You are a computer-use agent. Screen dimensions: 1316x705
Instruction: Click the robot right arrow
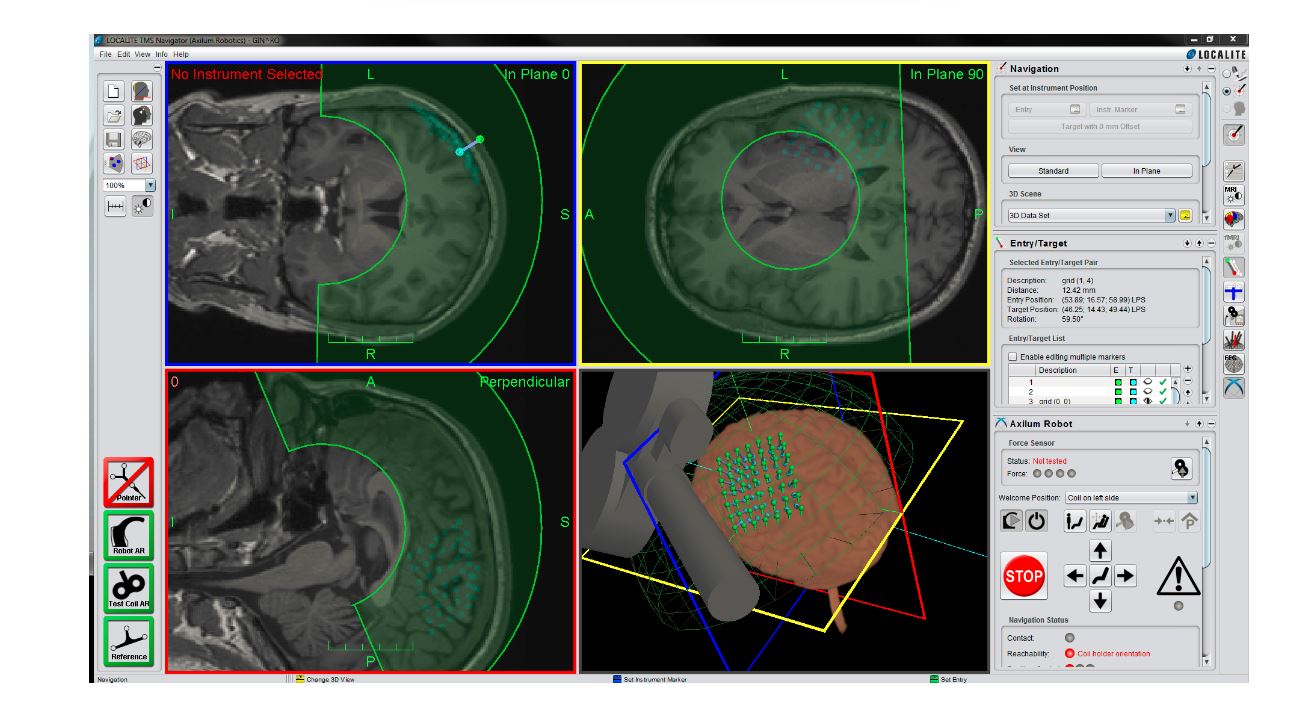point(1125,575)
